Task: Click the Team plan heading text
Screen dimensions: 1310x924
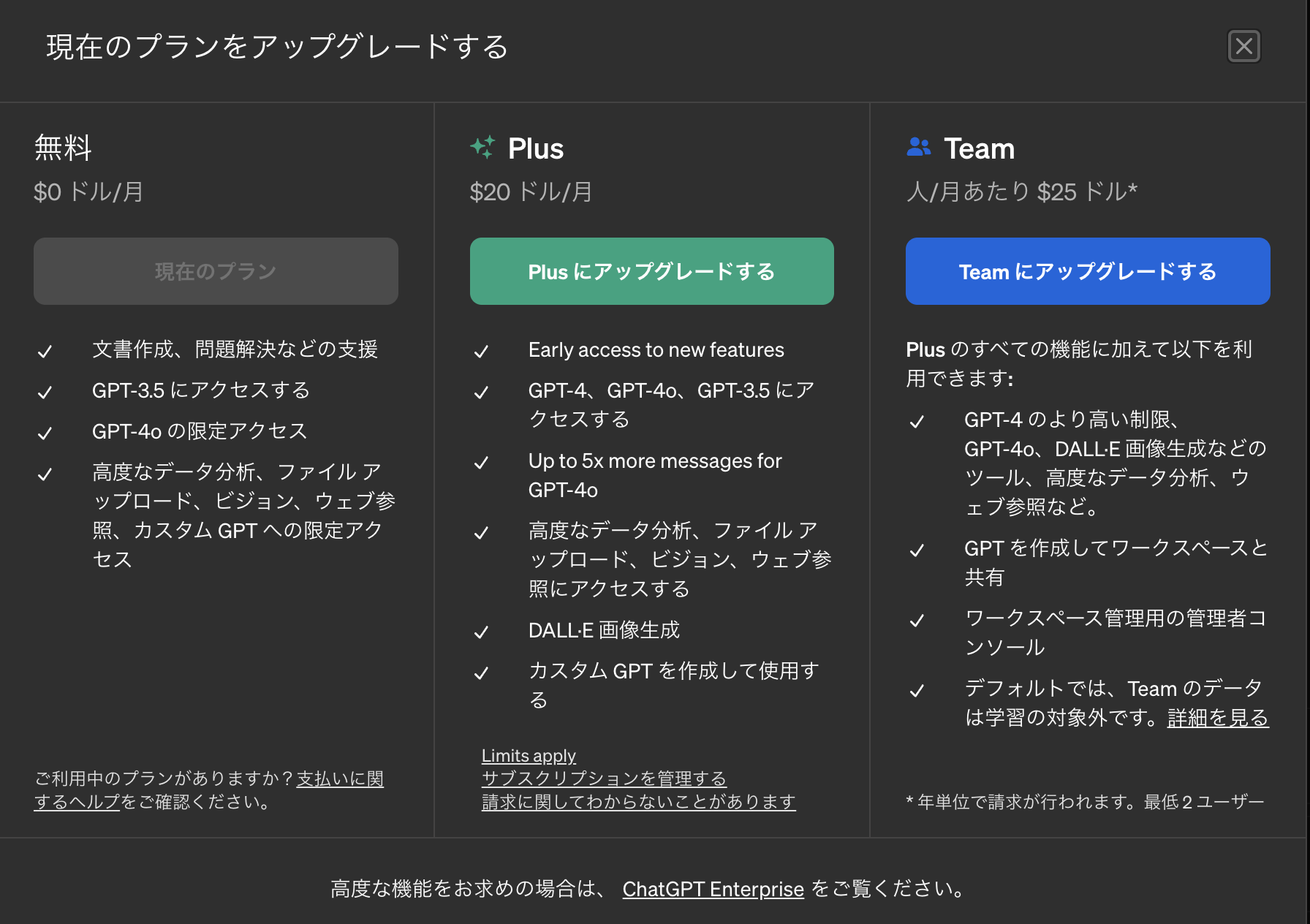Action: coord(979,148)
